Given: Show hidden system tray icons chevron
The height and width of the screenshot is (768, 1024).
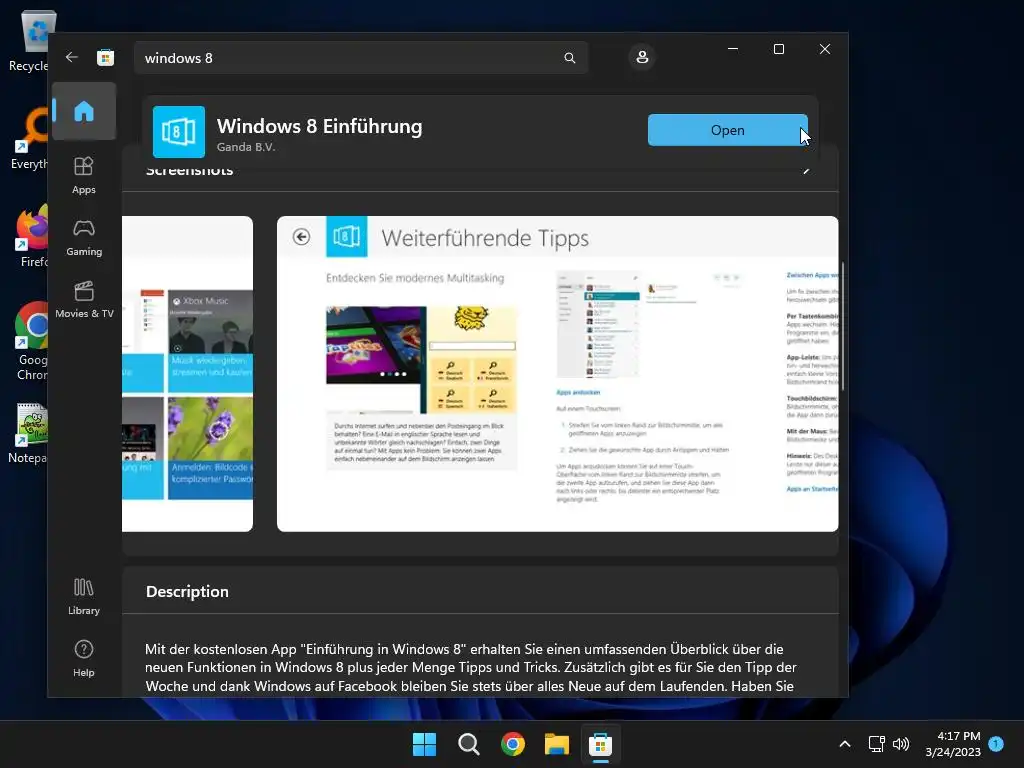Looking at the screenshot, I should [844, 744].
